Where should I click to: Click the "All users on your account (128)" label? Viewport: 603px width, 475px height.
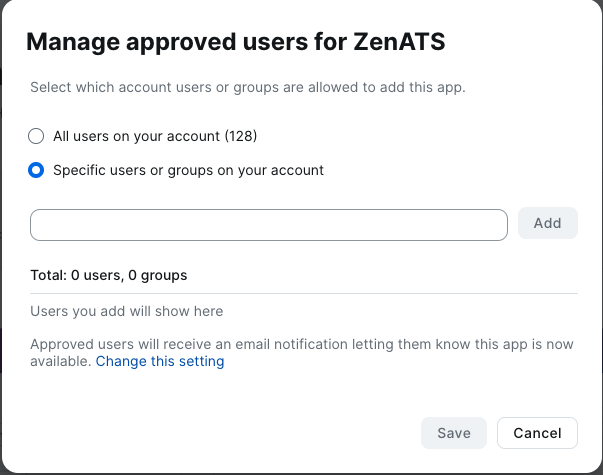[x=147, y=136]
